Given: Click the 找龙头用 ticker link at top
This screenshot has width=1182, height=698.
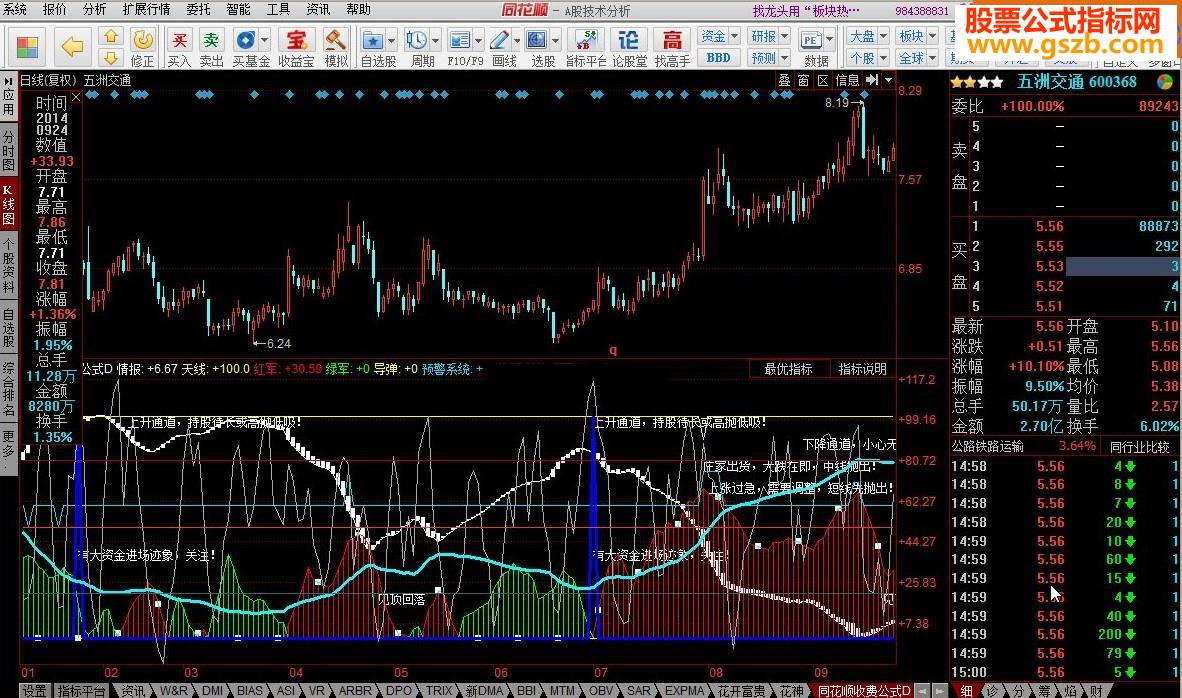Looking at the screenshot, I should coord(806,11).
